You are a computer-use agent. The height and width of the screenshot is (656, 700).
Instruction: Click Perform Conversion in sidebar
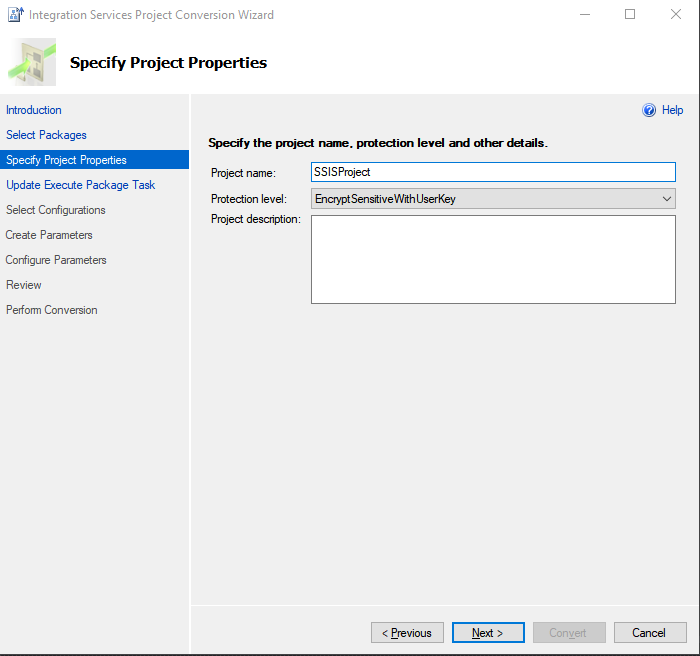(51, 310)
